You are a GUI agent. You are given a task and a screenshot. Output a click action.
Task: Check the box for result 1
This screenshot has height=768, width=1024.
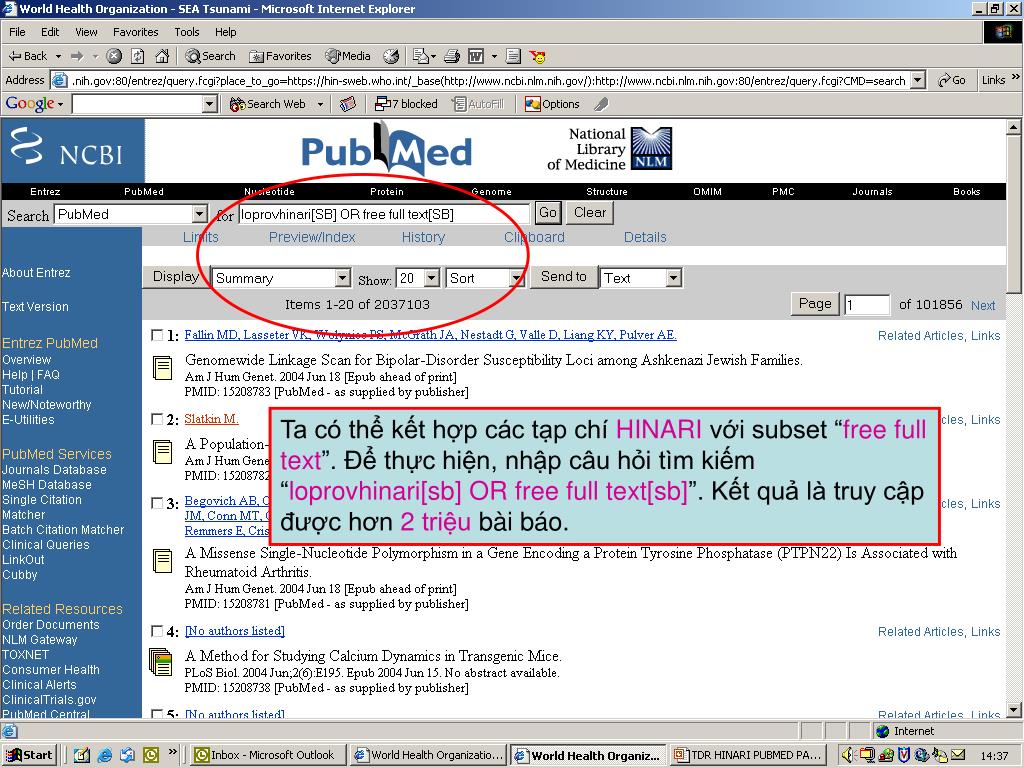[x=157, y=335]
